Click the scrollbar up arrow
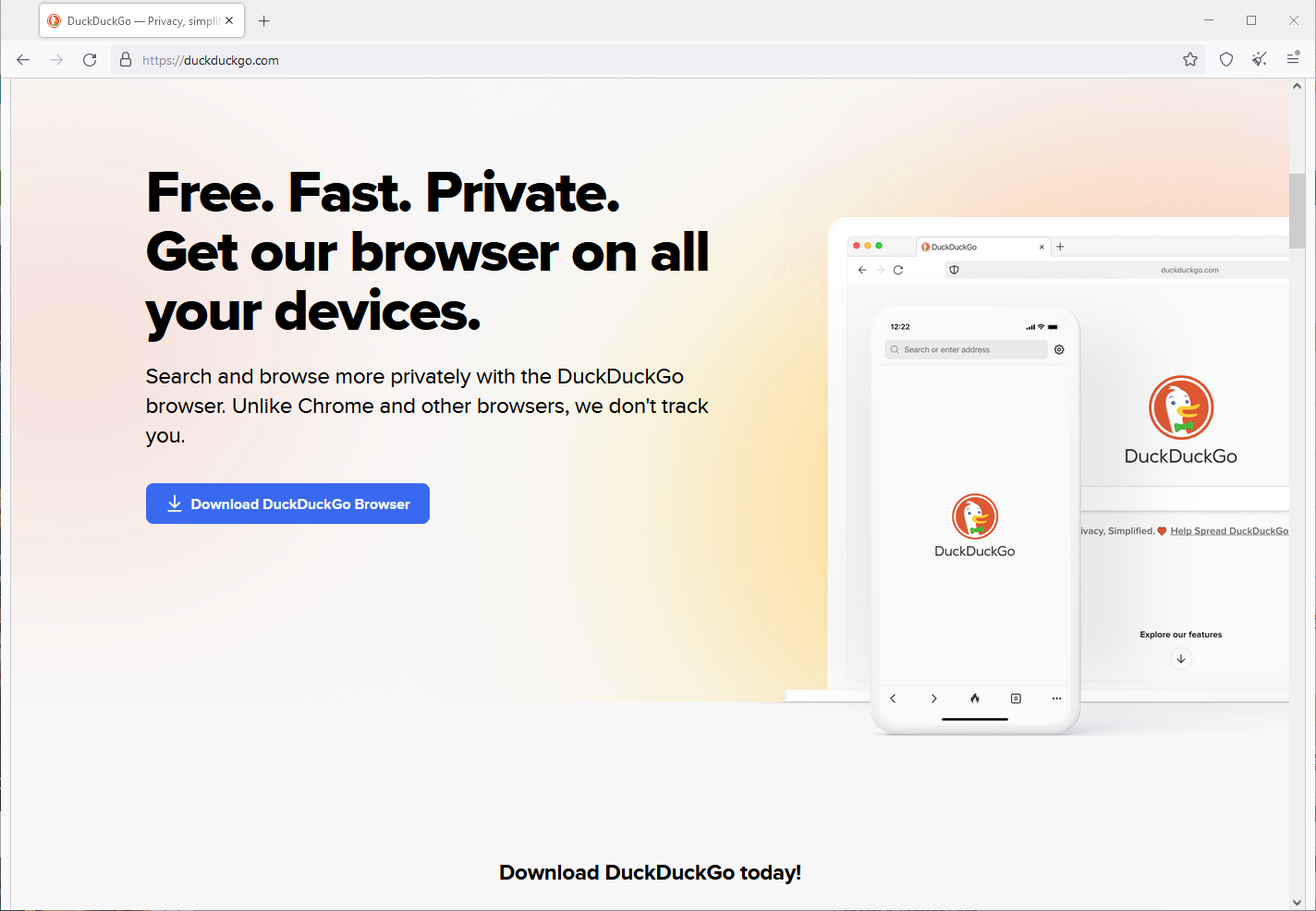 pos(1297,86)
